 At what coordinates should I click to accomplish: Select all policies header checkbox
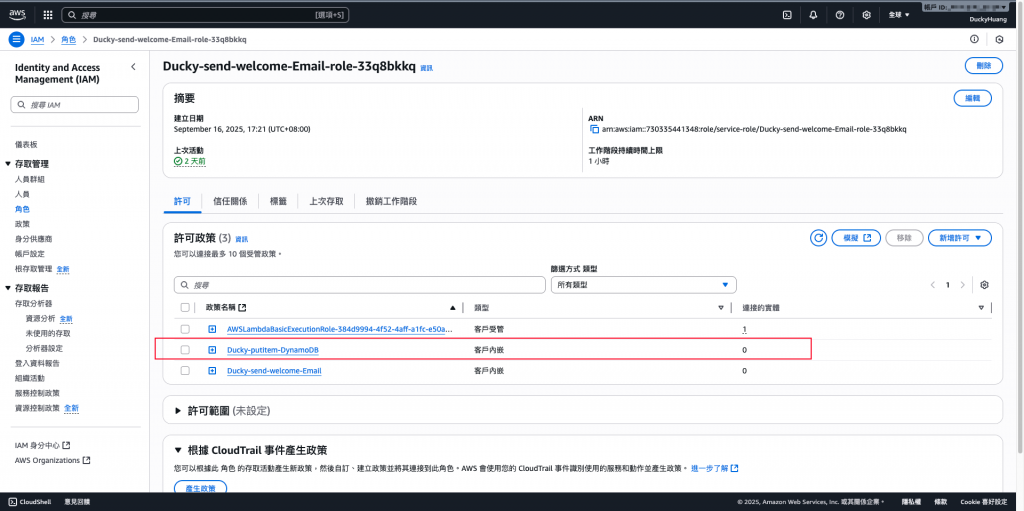click(x=185, y=307)
